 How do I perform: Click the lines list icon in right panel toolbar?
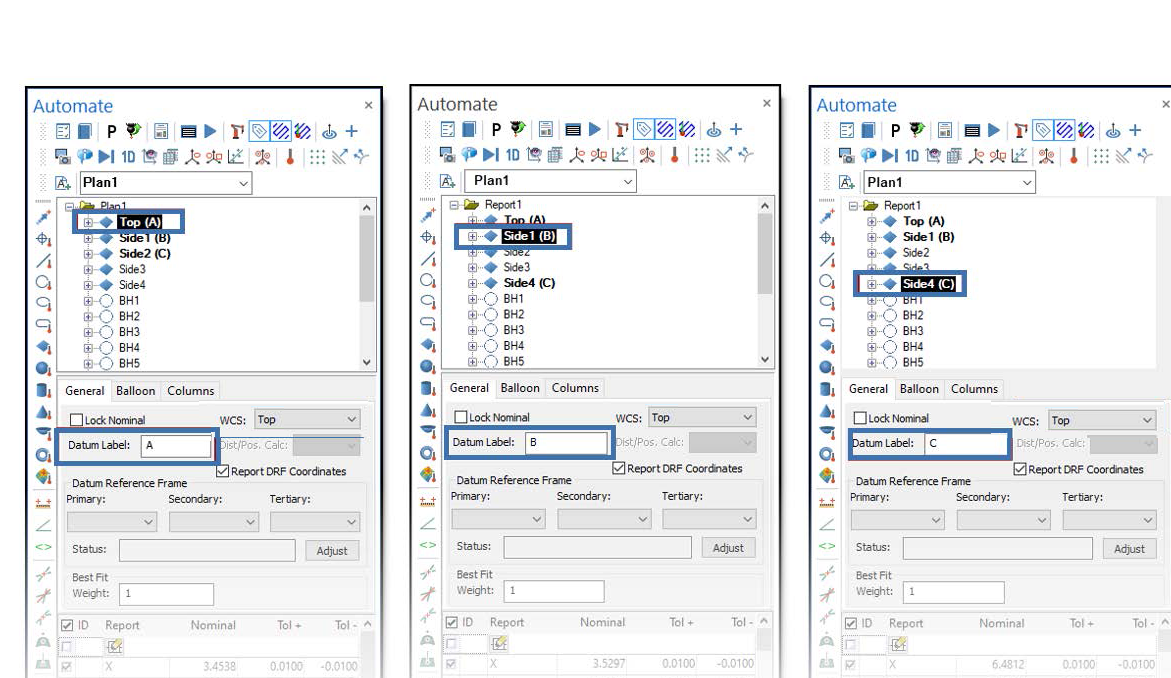[x=972, y=131]
